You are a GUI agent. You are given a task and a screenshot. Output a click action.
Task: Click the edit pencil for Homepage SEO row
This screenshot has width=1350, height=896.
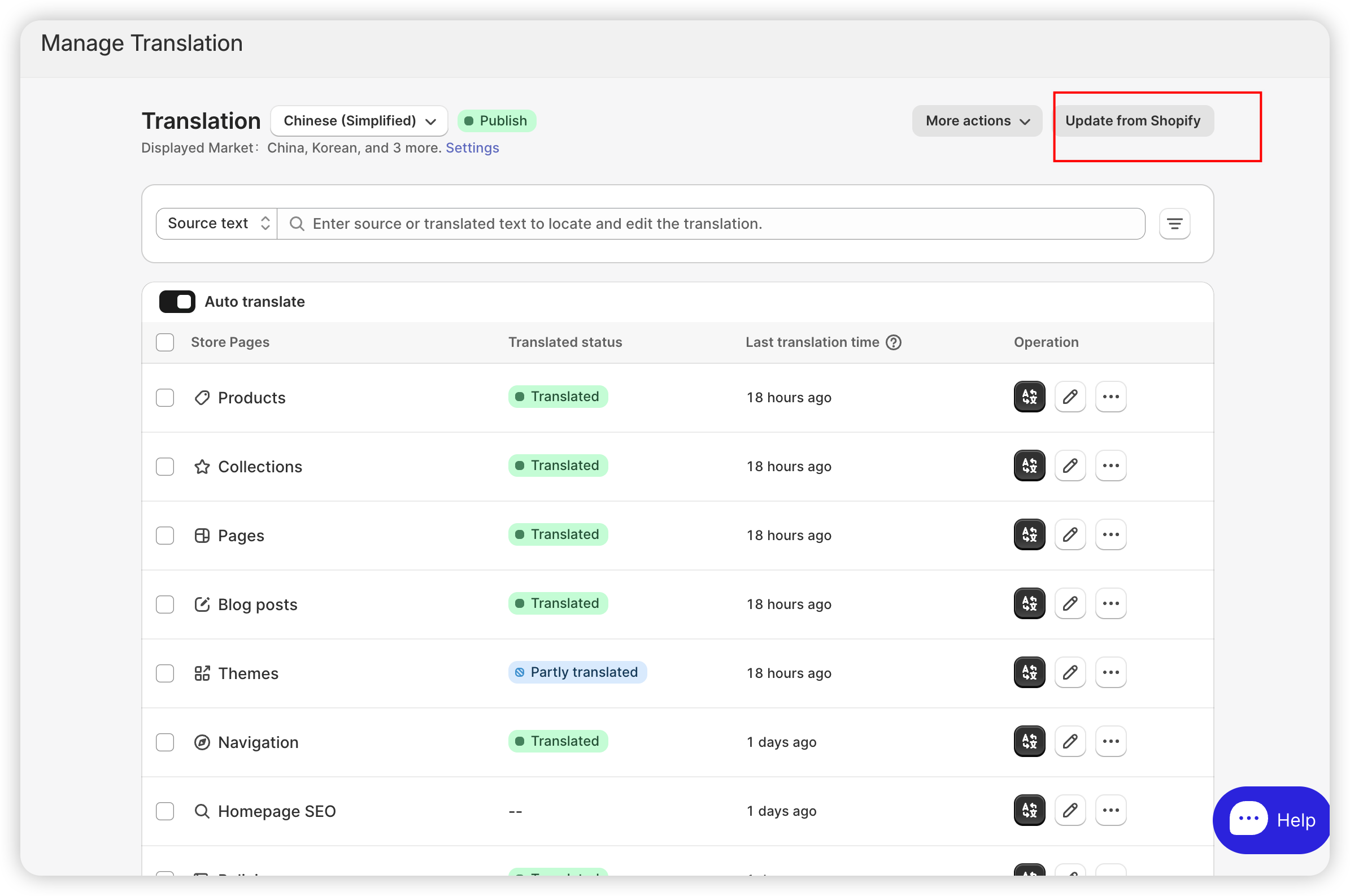[1069, 810]
